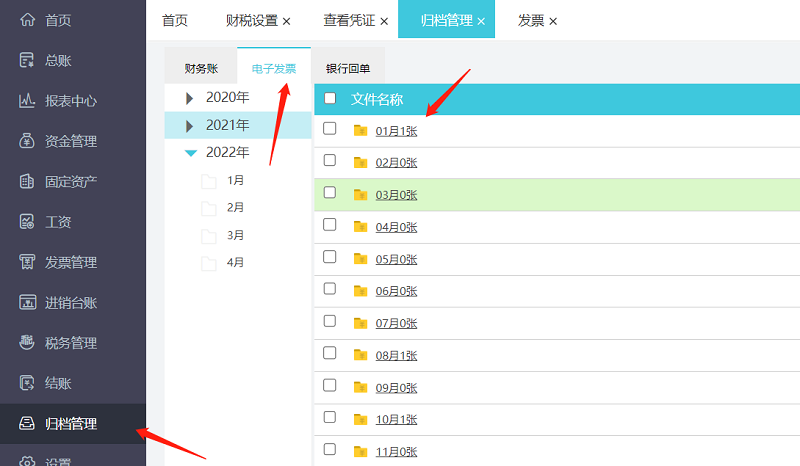Collapse the 2022年 tree node
800x466 pixels.
click(x=190, y=153)
